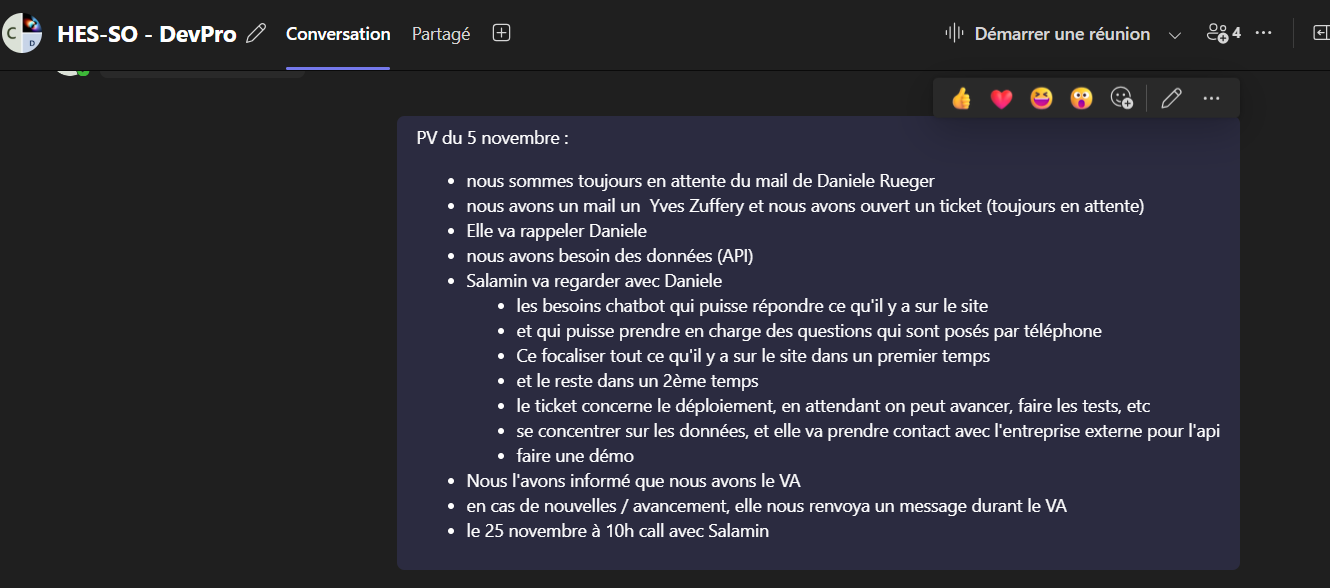Expand the Démarrer une réunion dropdown arrow
This screenshot has width=1330, height=588.
[1175, 35]
